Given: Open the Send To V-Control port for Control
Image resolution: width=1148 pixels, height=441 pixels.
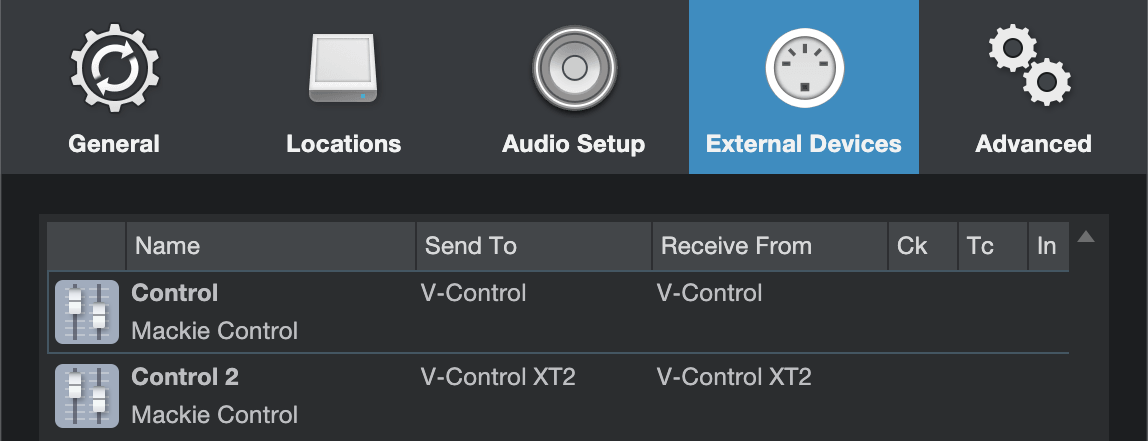Looking at the screenshot, I should [473, 293].
